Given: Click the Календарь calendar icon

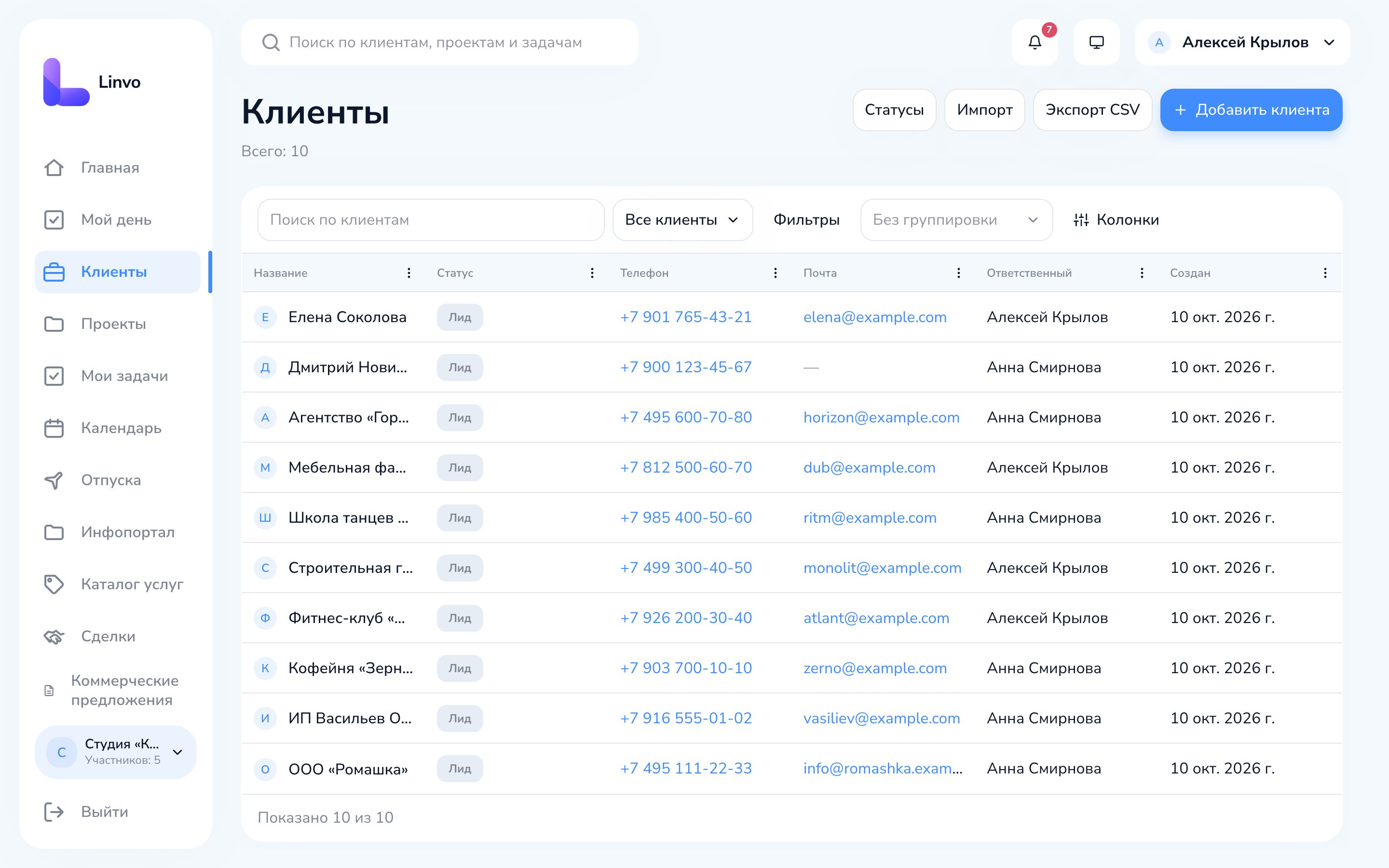Looking at the screenshot, I should tap(54, 428).
